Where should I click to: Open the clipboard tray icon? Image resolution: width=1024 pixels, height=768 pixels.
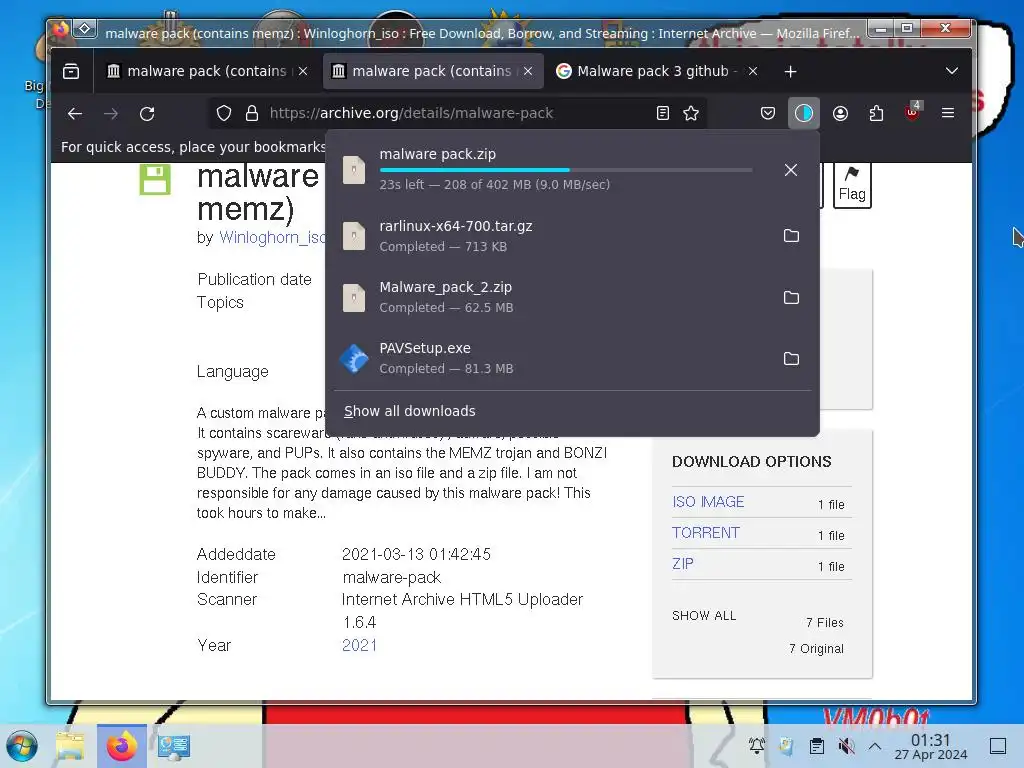[816, 746]
